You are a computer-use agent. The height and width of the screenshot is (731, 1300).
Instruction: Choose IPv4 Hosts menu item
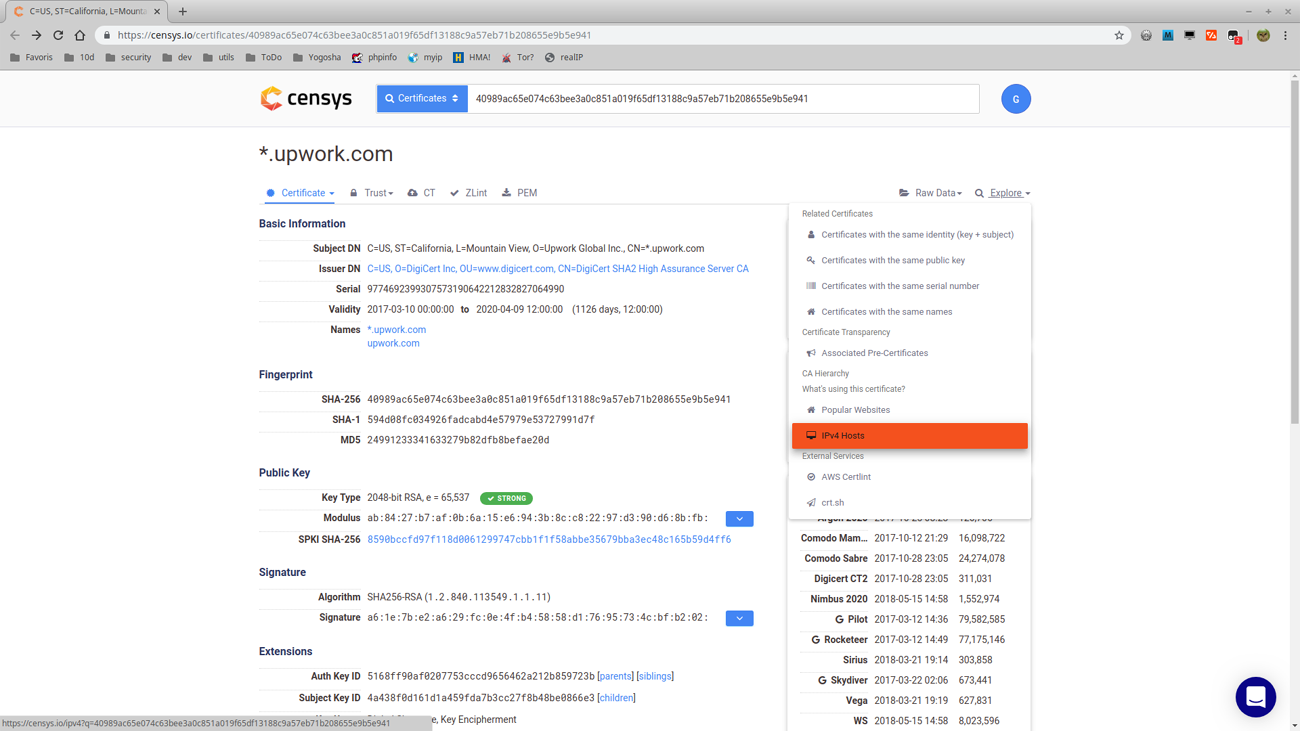click(910, 436)
